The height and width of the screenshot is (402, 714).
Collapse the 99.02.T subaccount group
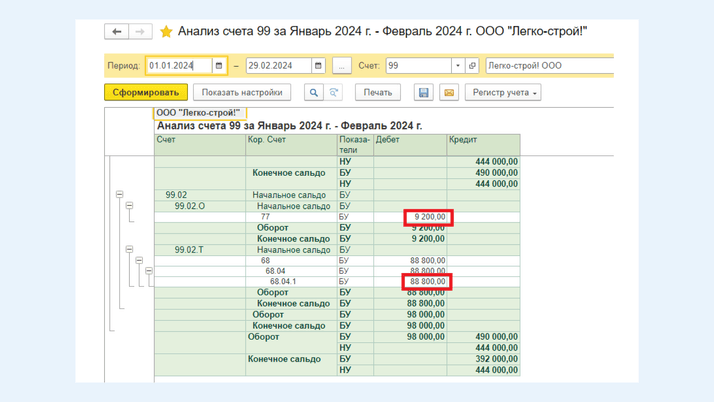129,250
